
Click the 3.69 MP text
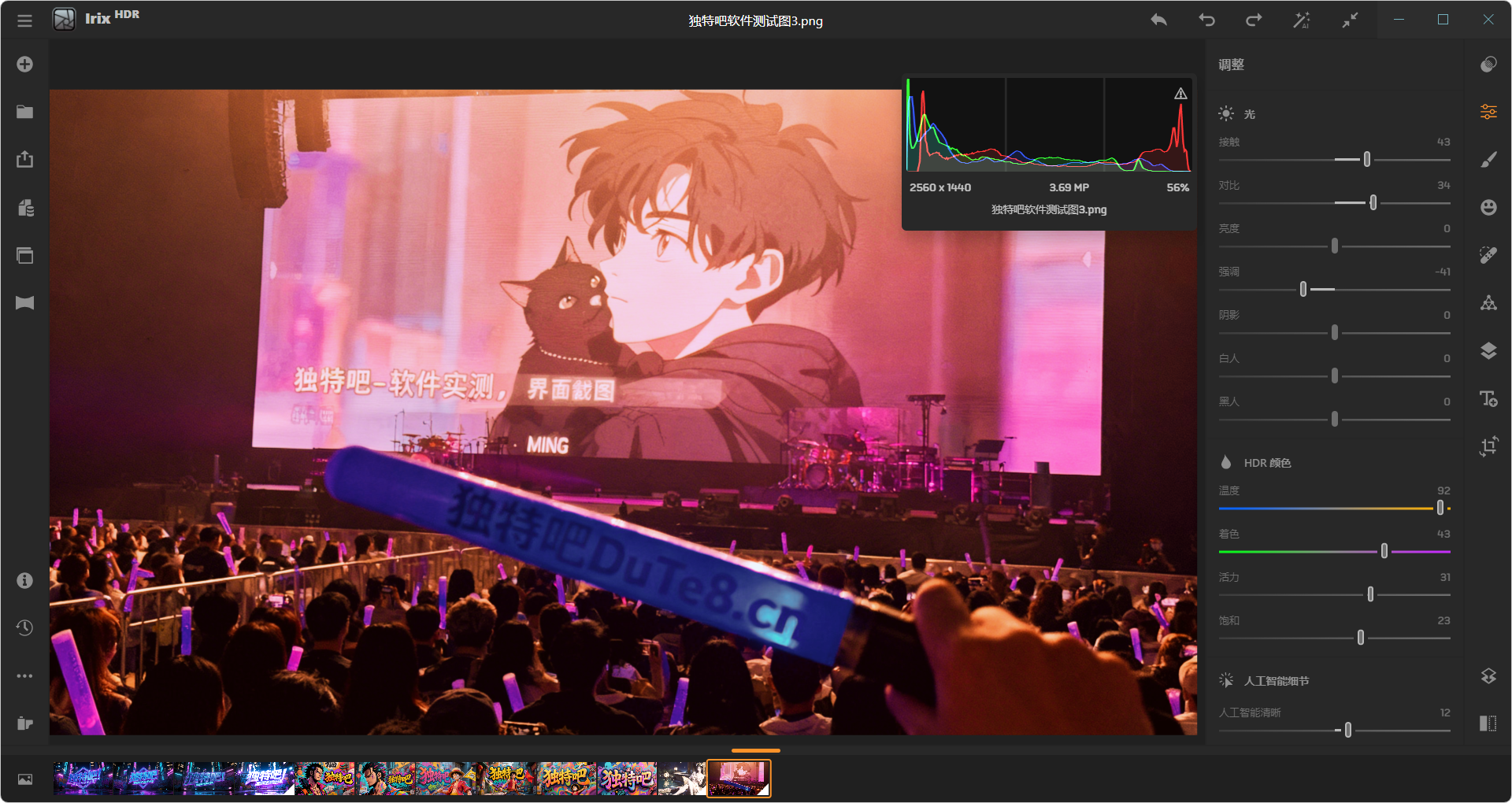pos(1069,187)
